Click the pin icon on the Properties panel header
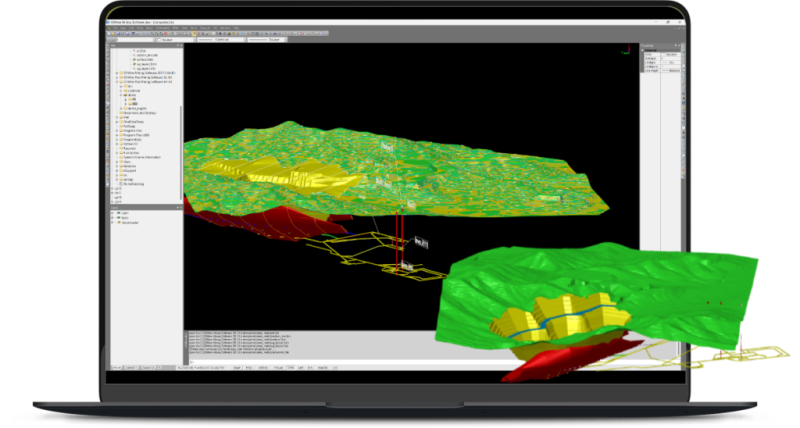Image resolution: width=800 pixels, height=428 pixels. click(676, 46)
